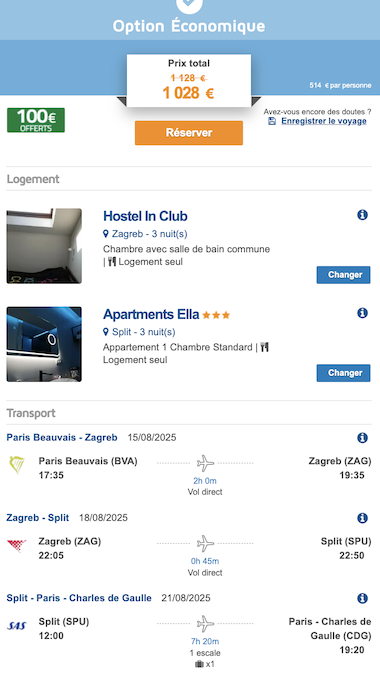Open info icon for Hostel In Club
This screenshot has height=700, width=380.
click(362, 215)
